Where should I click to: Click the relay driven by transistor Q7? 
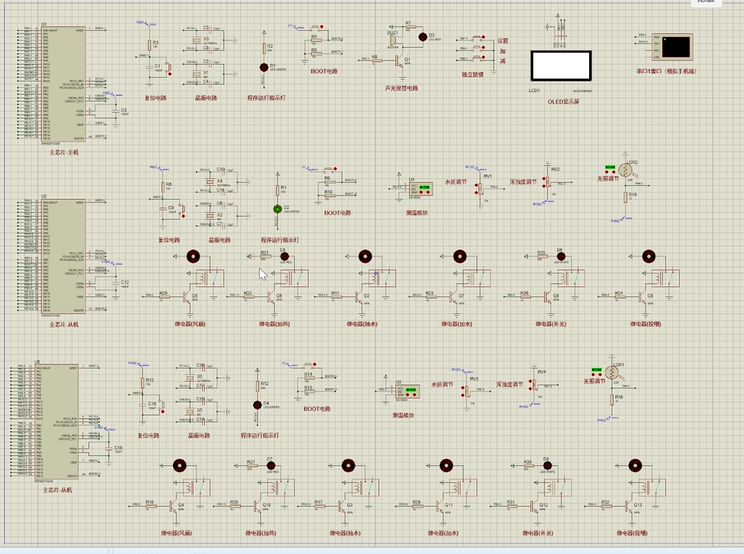476,278
